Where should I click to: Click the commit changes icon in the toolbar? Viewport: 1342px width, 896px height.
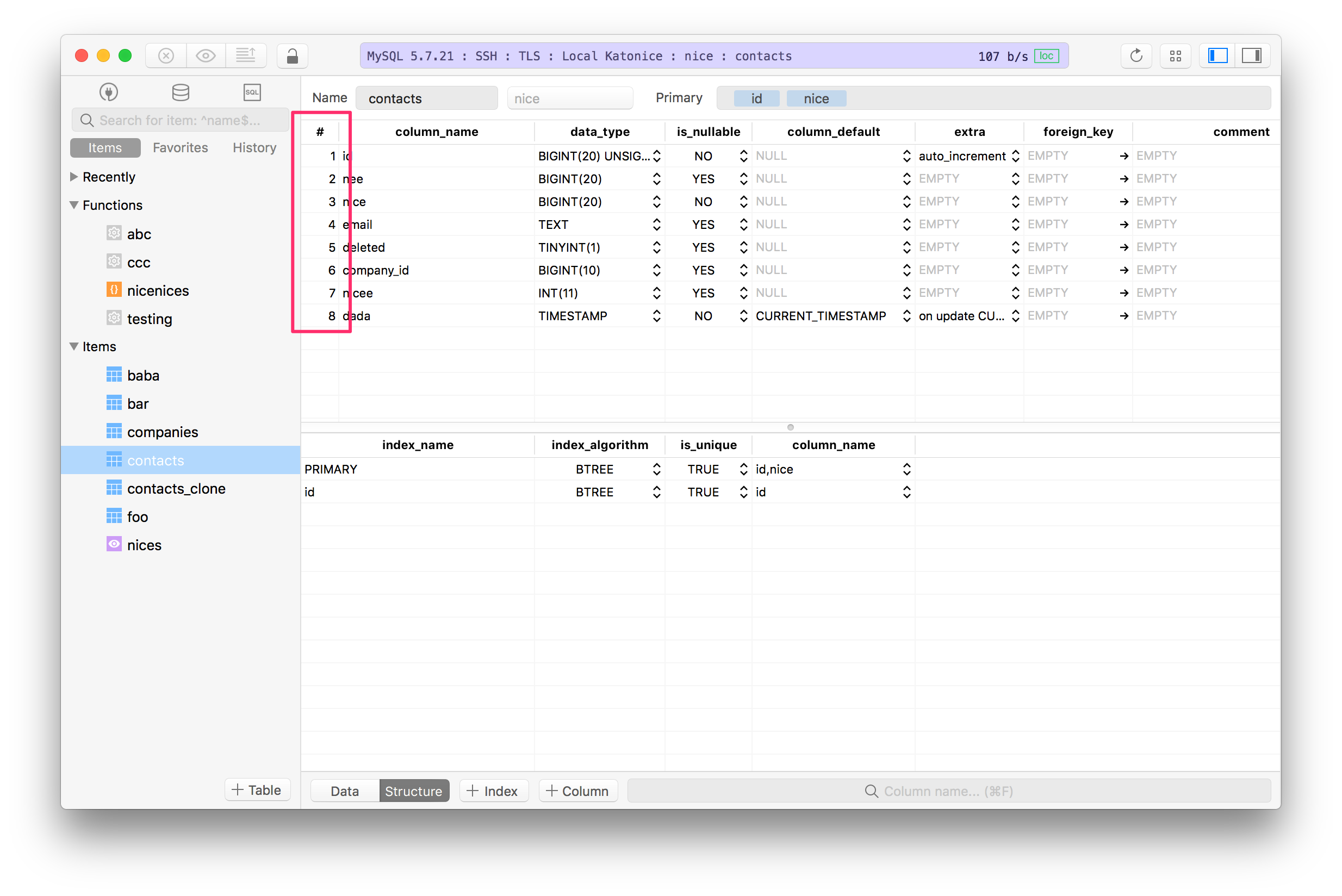click(x=246, y=55)
